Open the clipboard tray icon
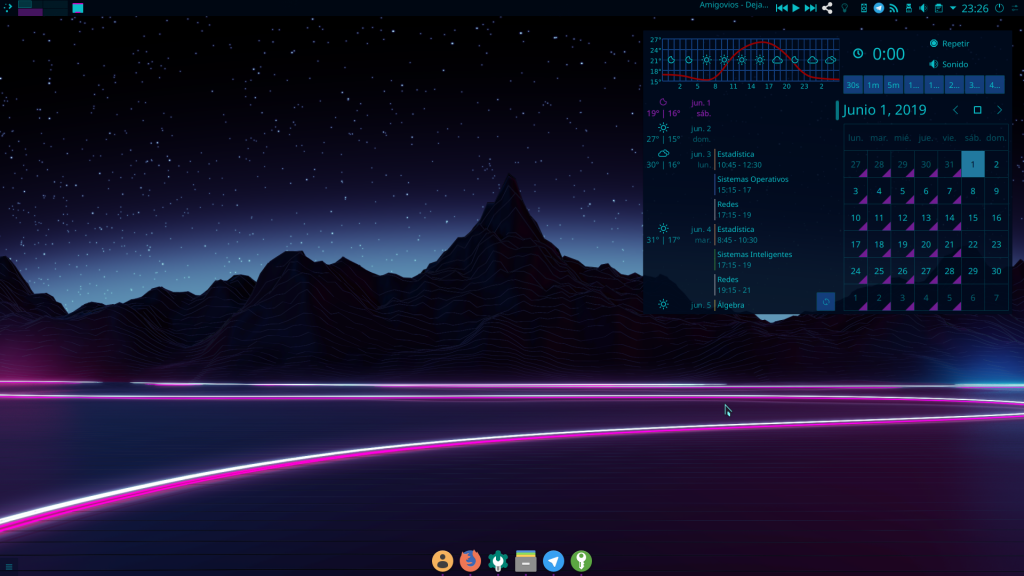 point(938,8)
